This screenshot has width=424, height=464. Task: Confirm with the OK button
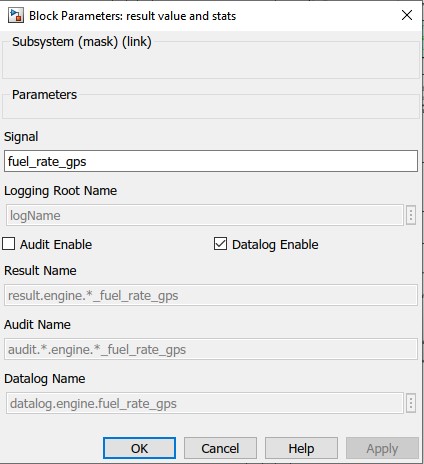(x=139, y=448)
